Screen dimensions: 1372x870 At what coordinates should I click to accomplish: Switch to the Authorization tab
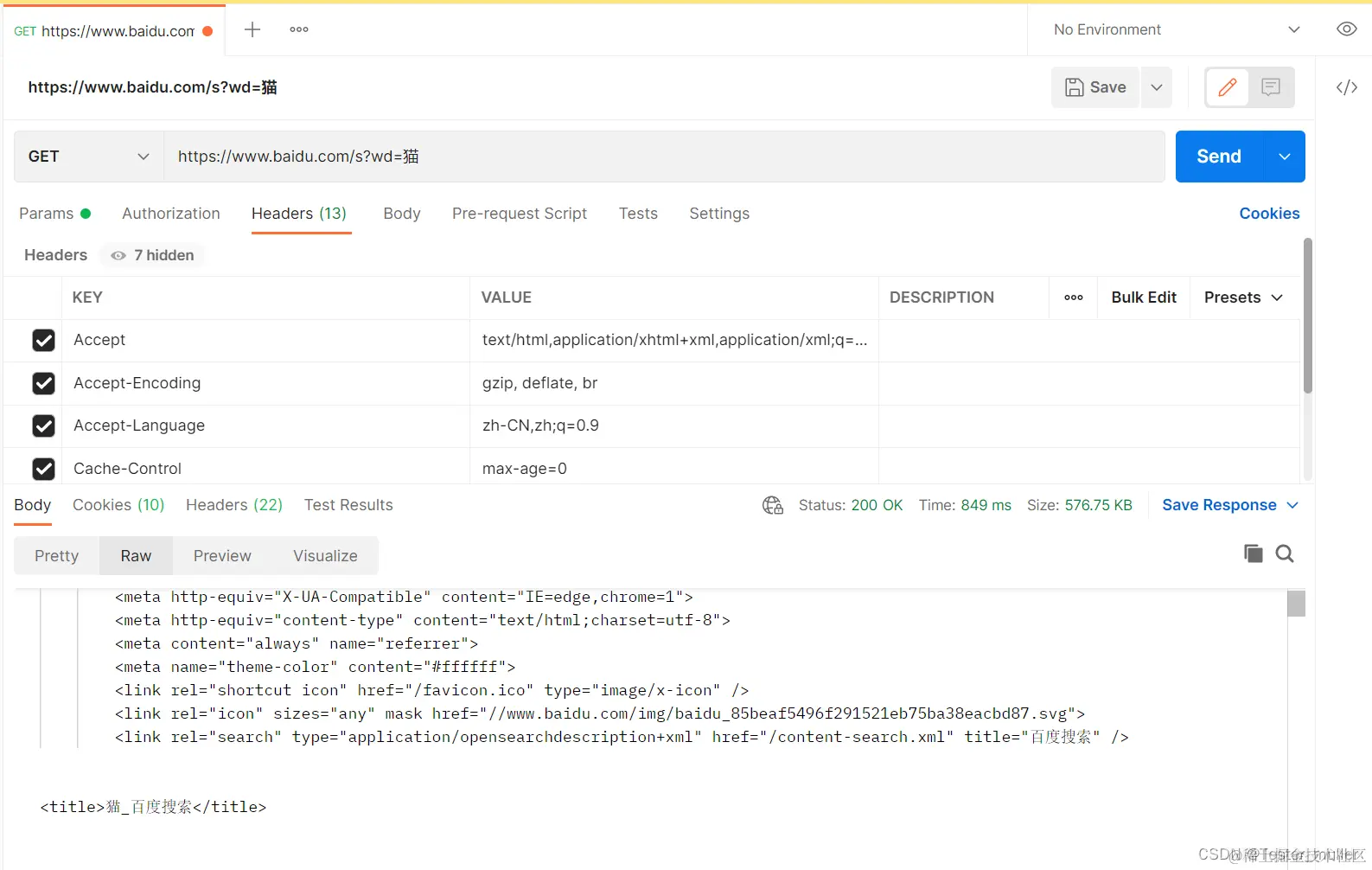pos(171,214)
